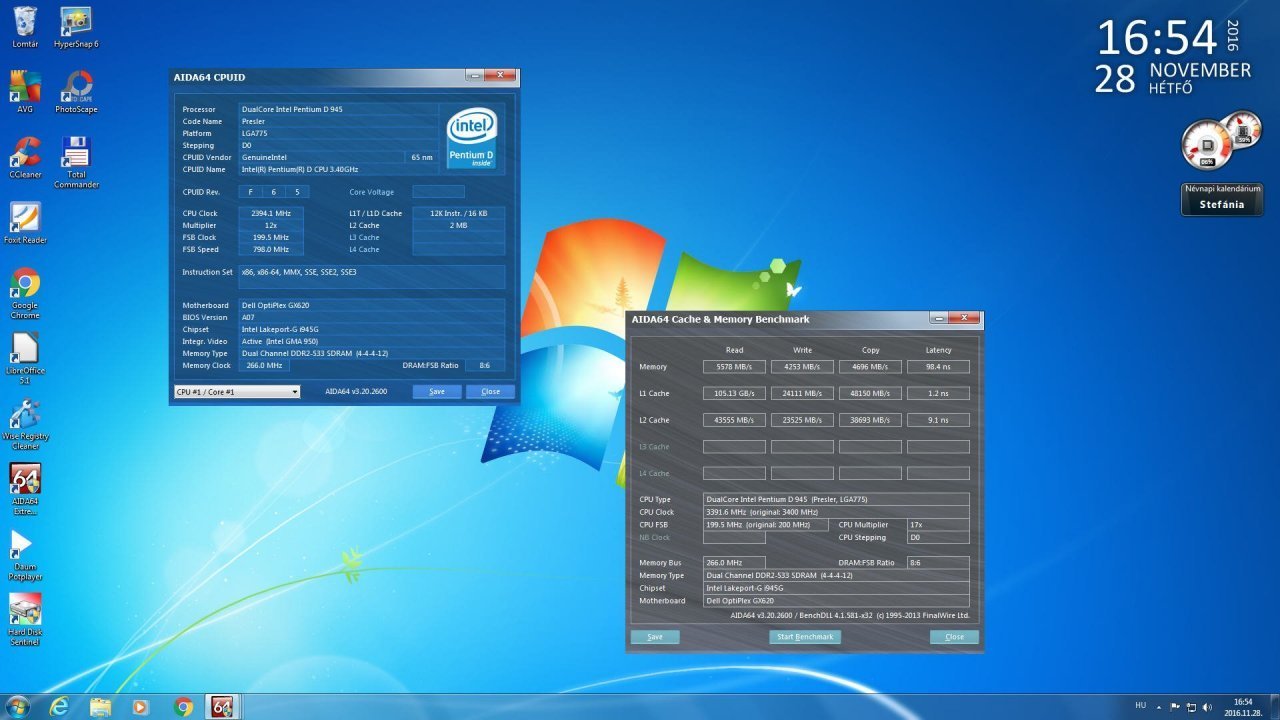Click CPU Type DualCore Intel Pentium D 945 in benchmark
Viewport: 1280px width, 720px height.
tap(836, 499)
